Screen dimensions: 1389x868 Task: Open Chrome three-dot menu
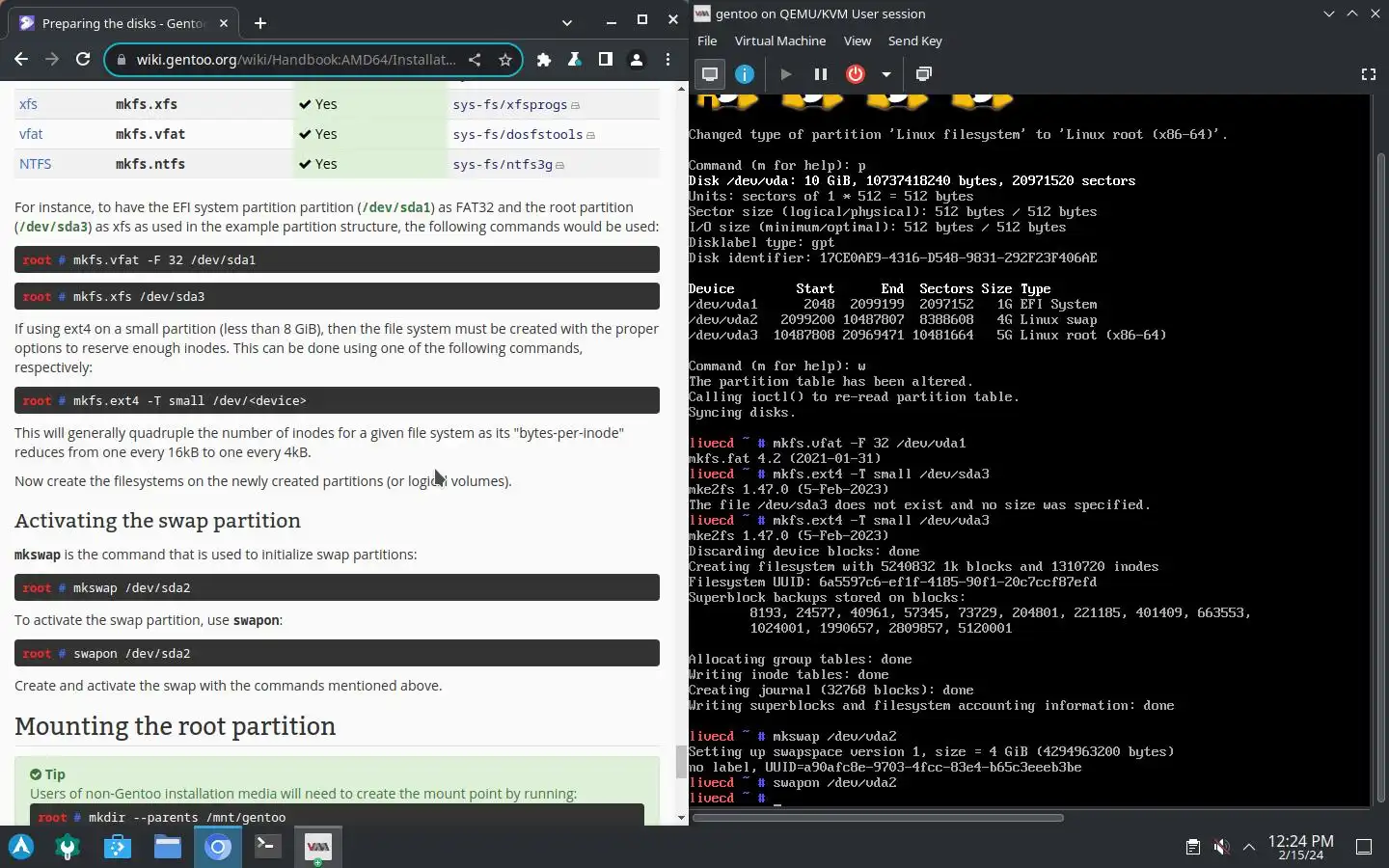click(x=667, y=60)
